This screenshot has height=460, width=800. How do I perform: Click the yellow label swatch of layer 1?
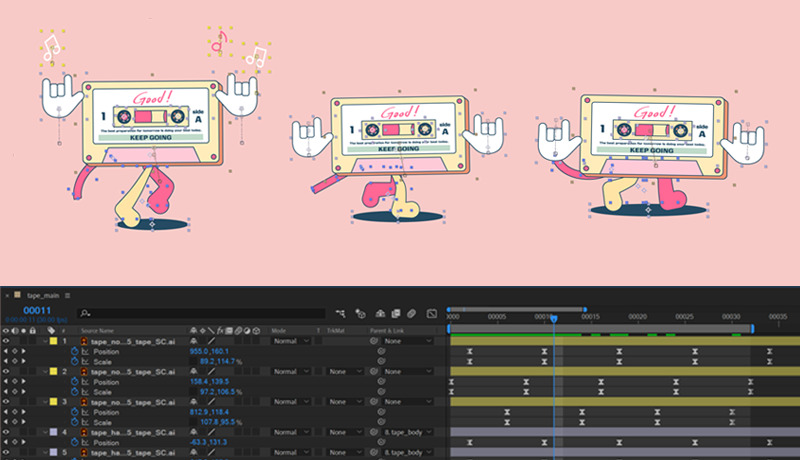click(x=53, y=341)
